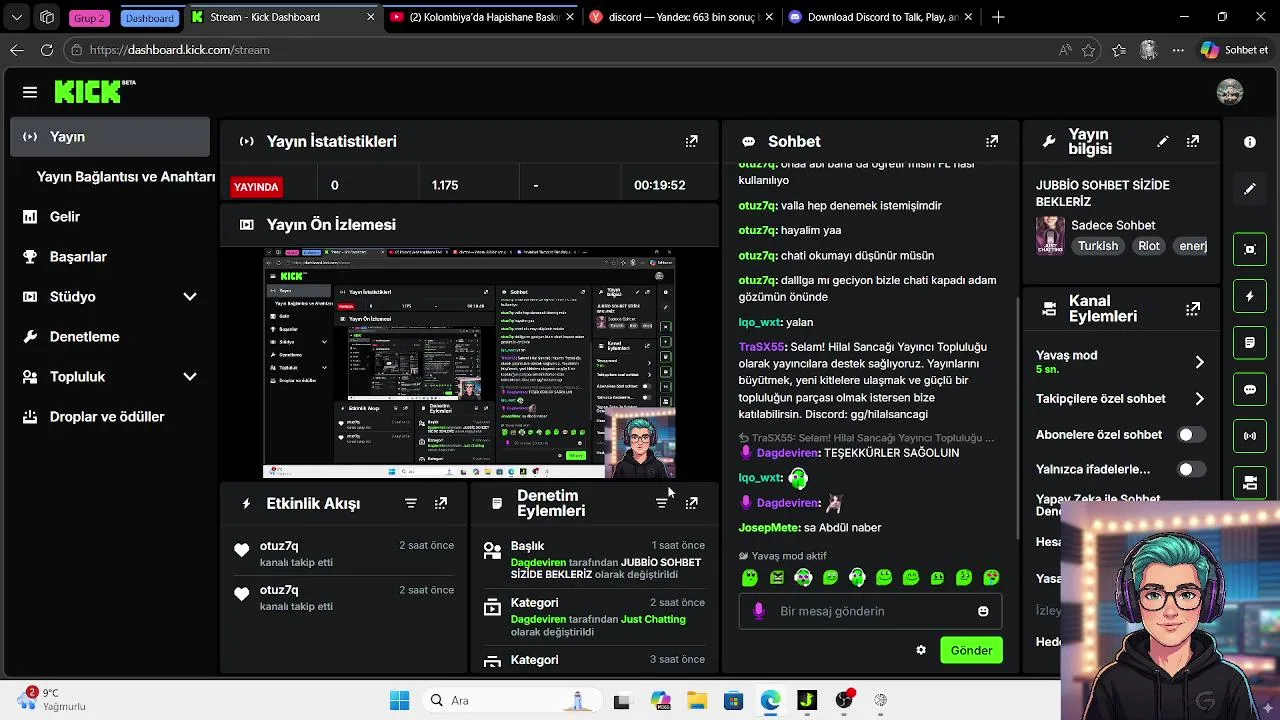Enable Abonelere özel sohbet switch

pyautogui.click(x=1191, y=435)
